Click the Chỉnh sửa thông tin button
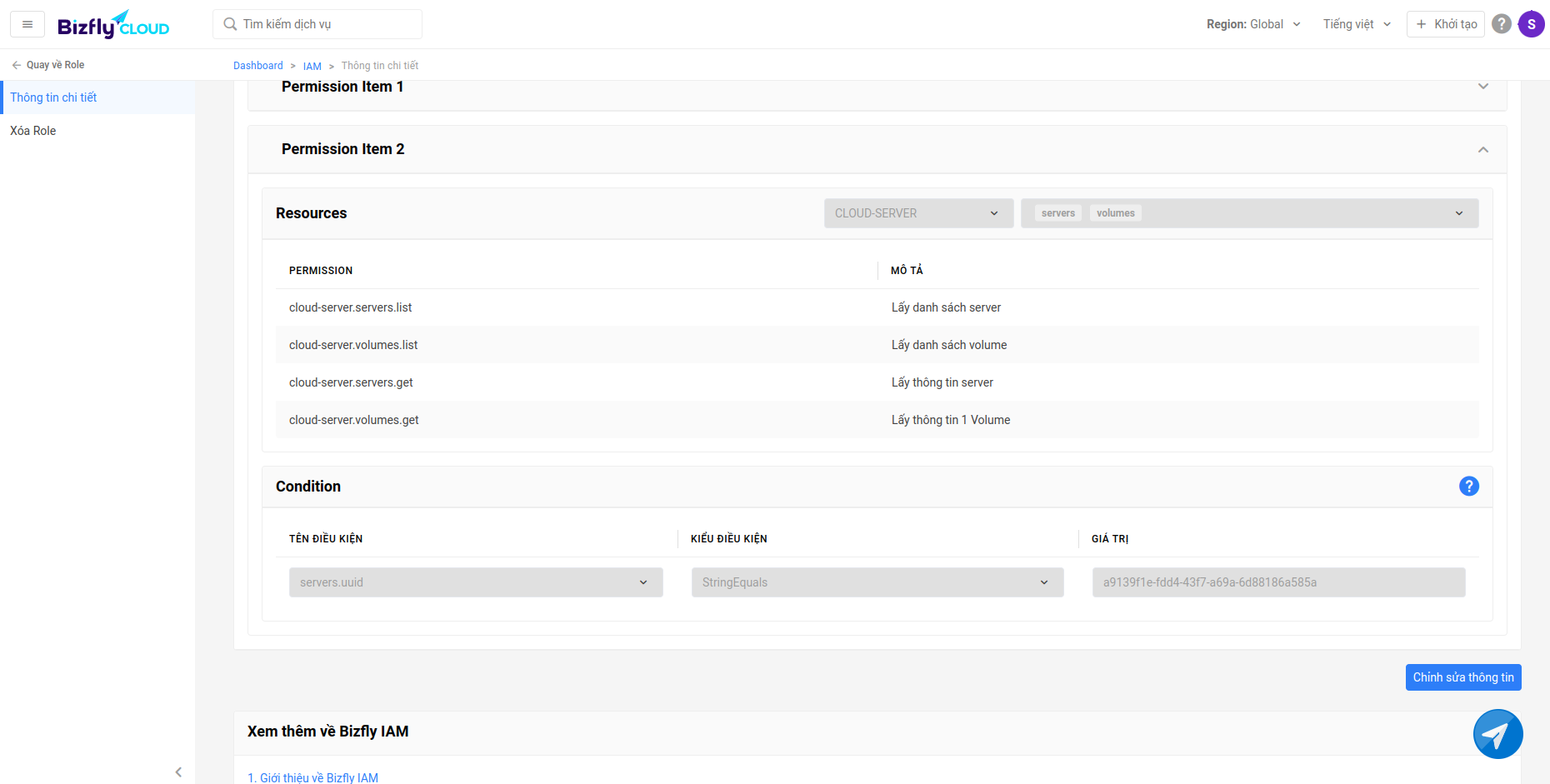This screenshot has height=784, width=1550. click(1462, 677)
